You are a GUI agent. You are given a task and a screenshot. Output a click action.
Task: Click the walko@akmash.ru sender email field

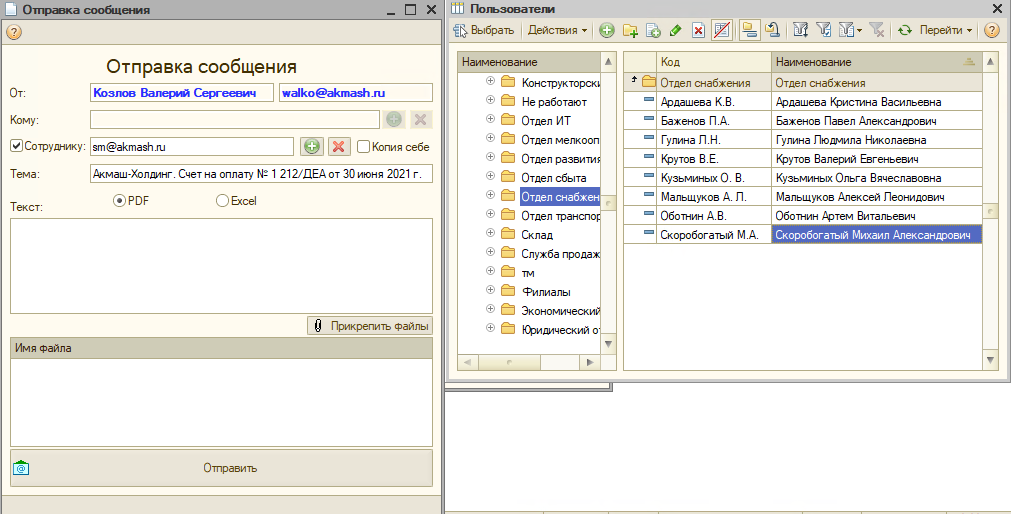(356, 92)
